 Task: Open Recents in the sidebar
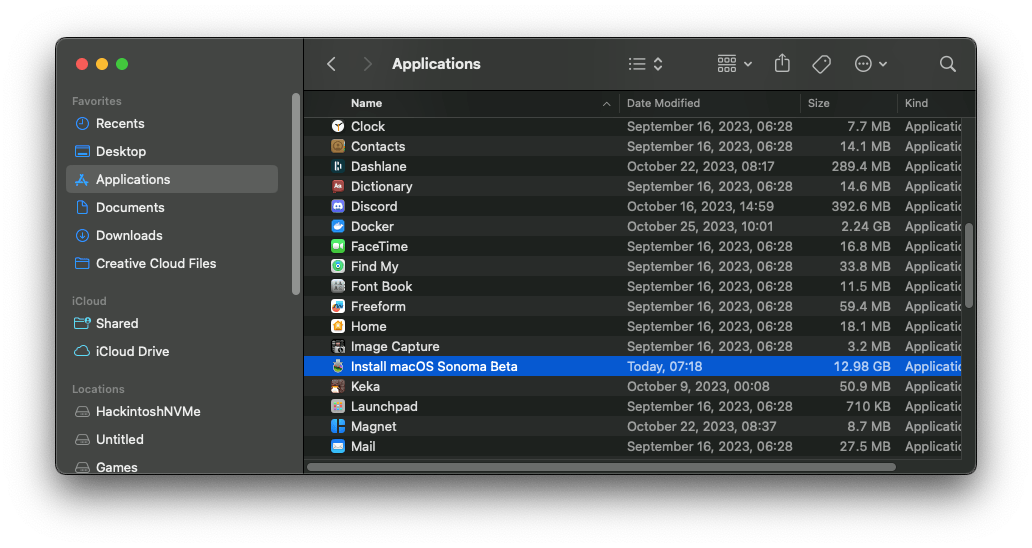click(x=172, y=124)
